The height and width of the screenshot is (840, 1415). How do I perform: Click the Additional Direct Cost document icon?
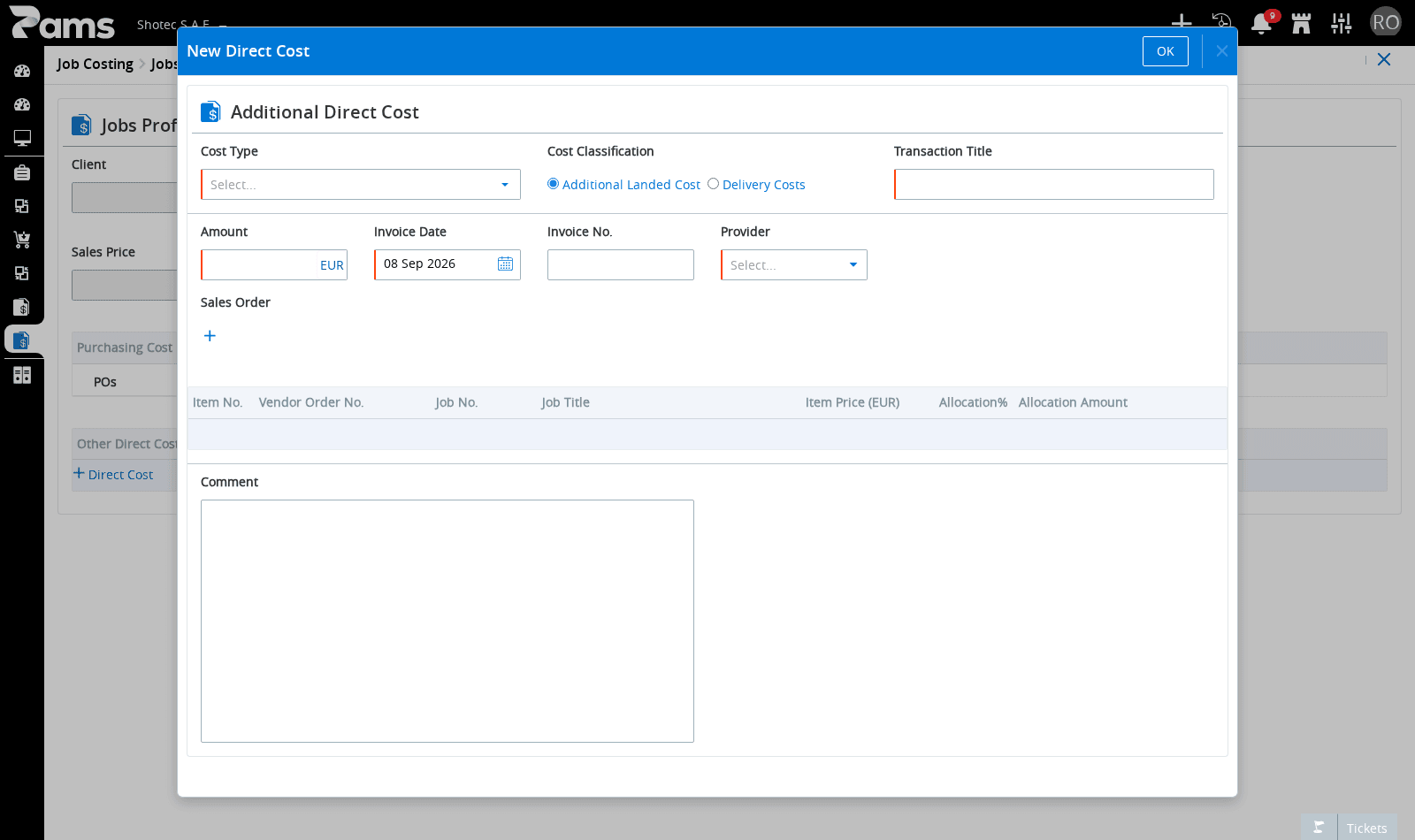(x=210, y=111)
